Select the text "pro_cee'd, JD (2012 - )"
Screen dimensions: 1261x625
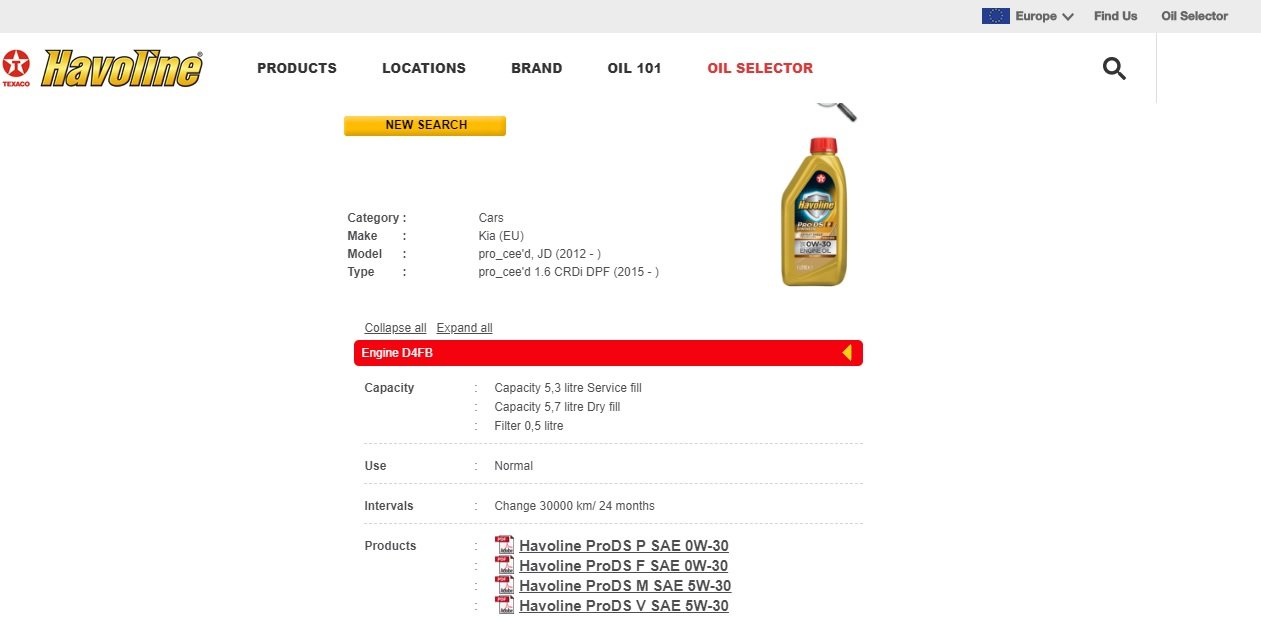[540, 254]
